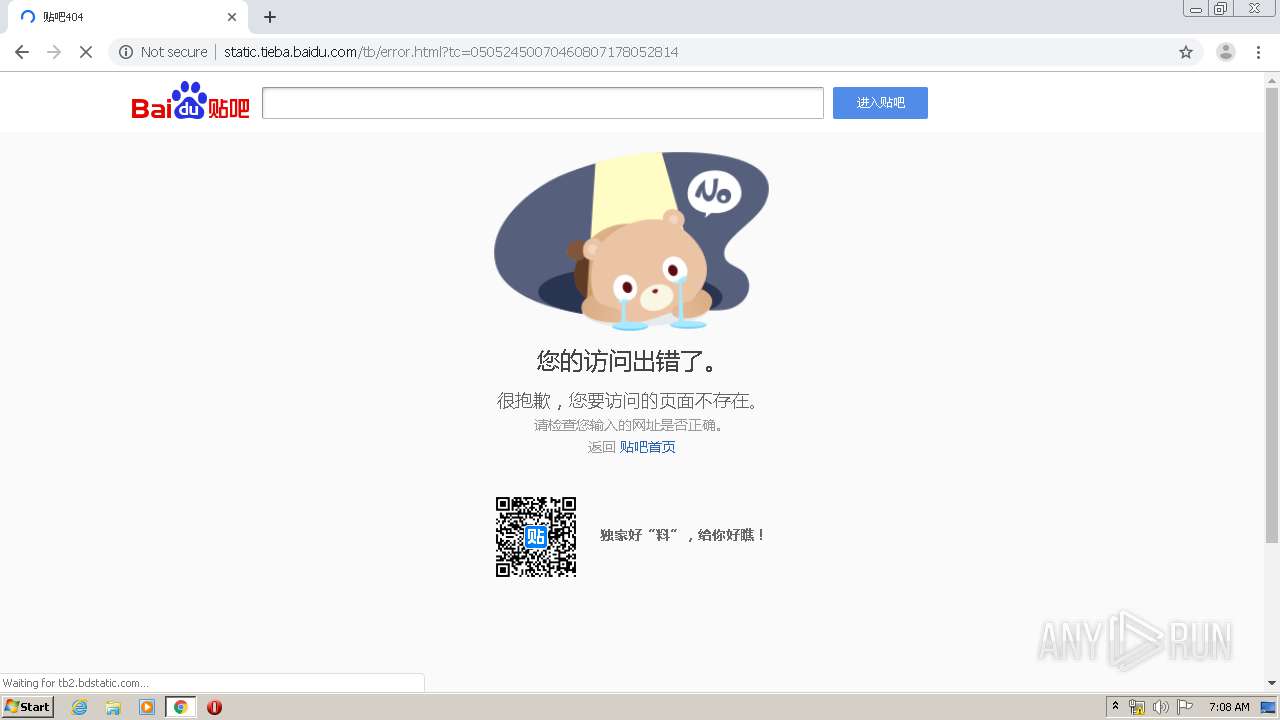This screenshot has height=720, width=1280.
Task: Click the Tieba QR code image
Action: pyautogui.click(x=536, y=537)
